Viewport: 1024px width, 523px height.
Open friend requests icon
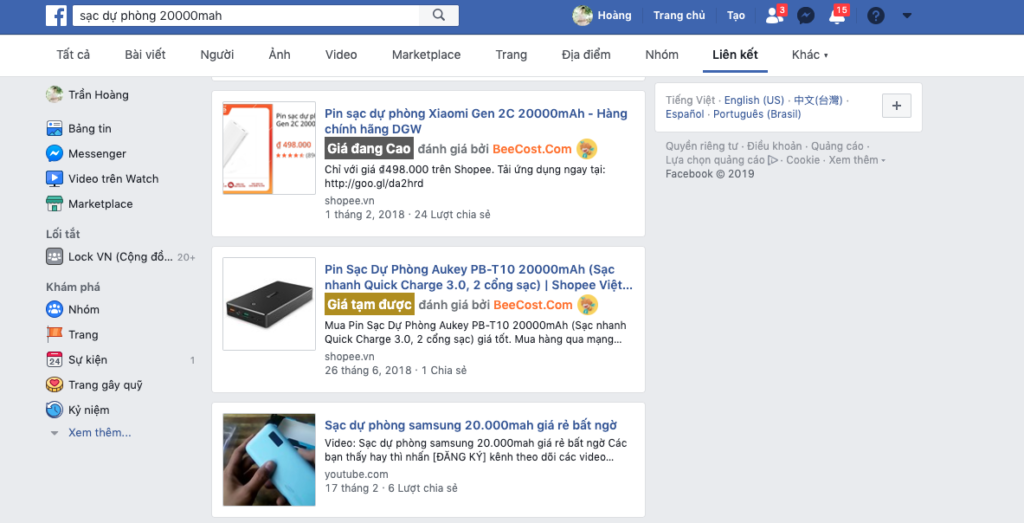(775, 15)
